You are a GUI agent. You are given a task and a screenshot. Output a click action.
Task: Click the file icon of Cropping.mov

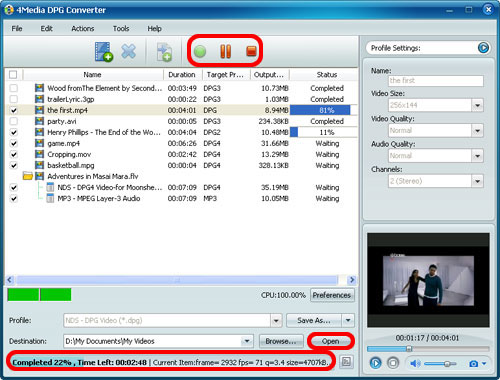click(39, 154)
